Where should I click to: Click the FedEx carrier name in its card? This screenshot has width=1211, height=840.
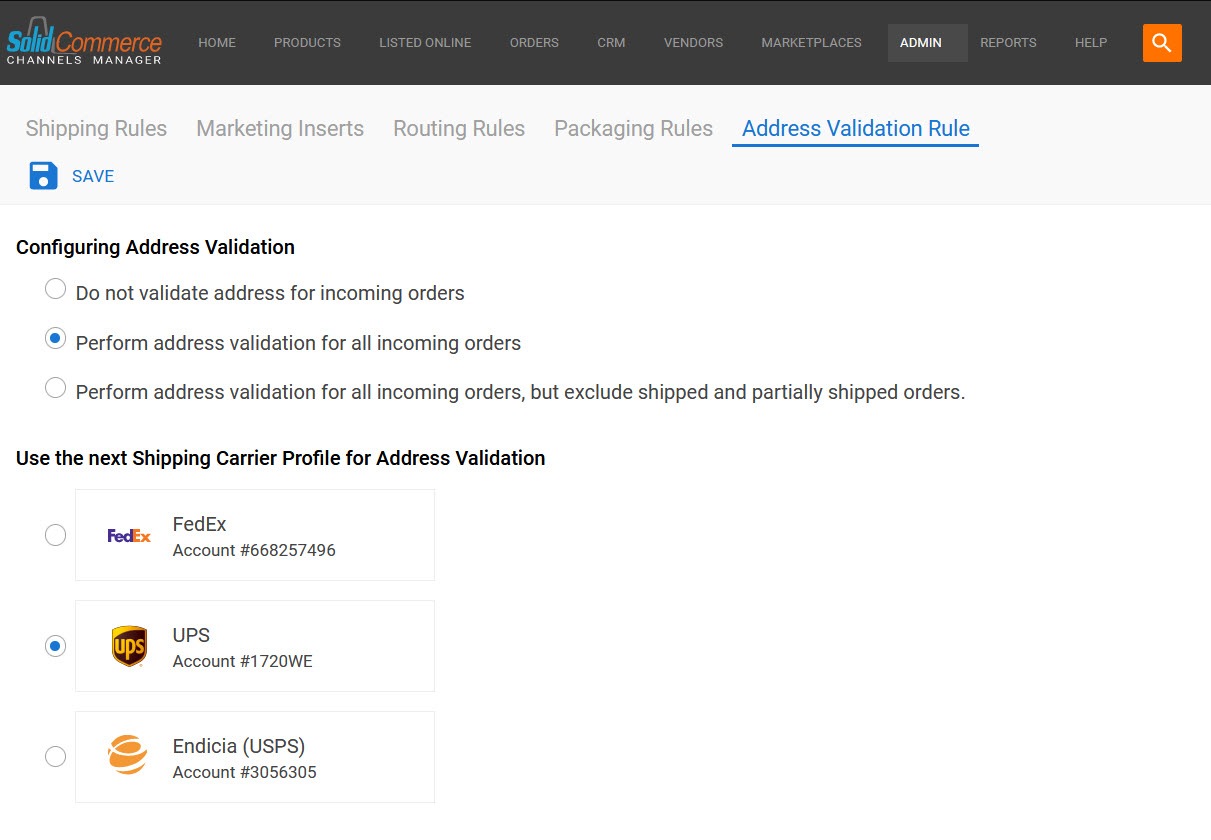(x=200, y=524)
